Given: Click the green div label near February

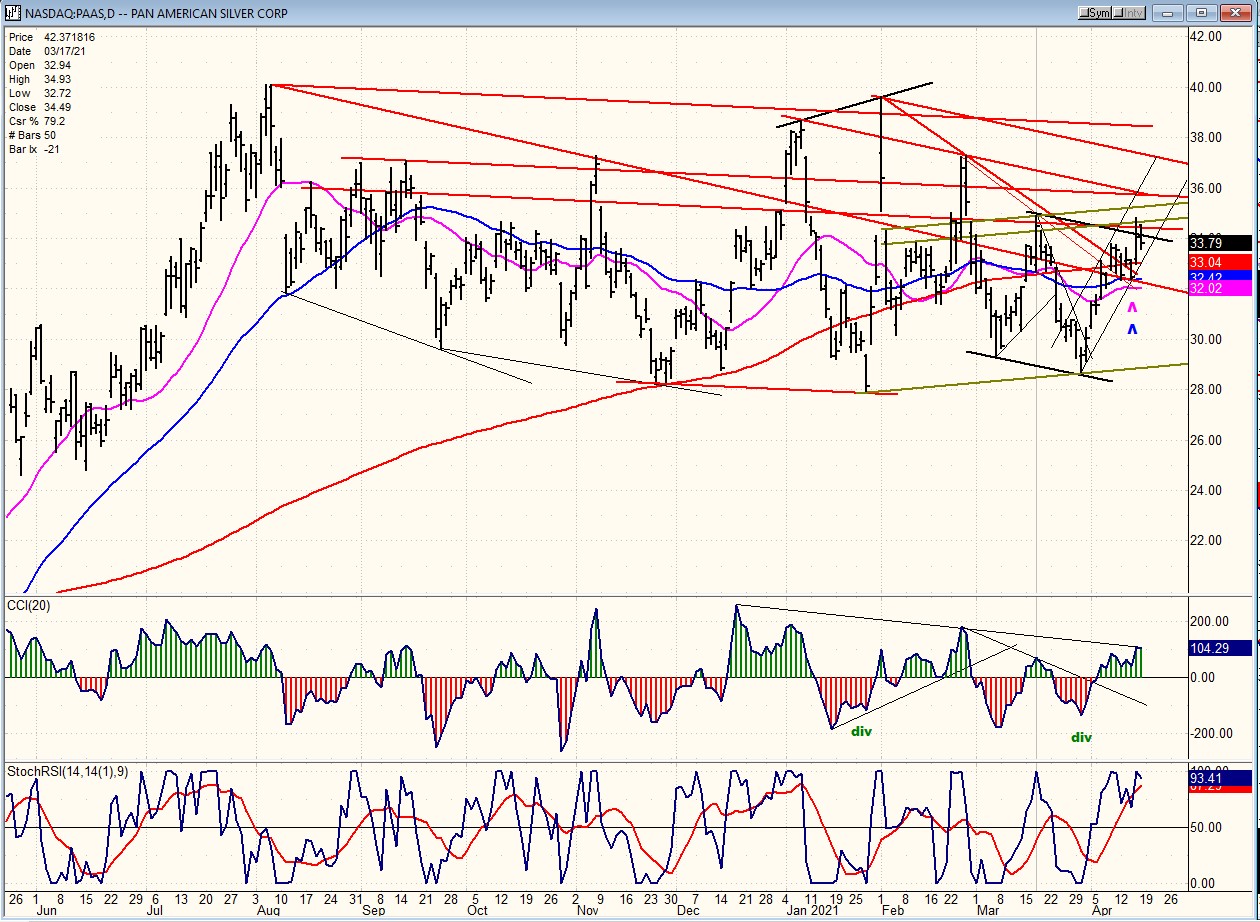Looking at the screenshot, I should [861, 731].
